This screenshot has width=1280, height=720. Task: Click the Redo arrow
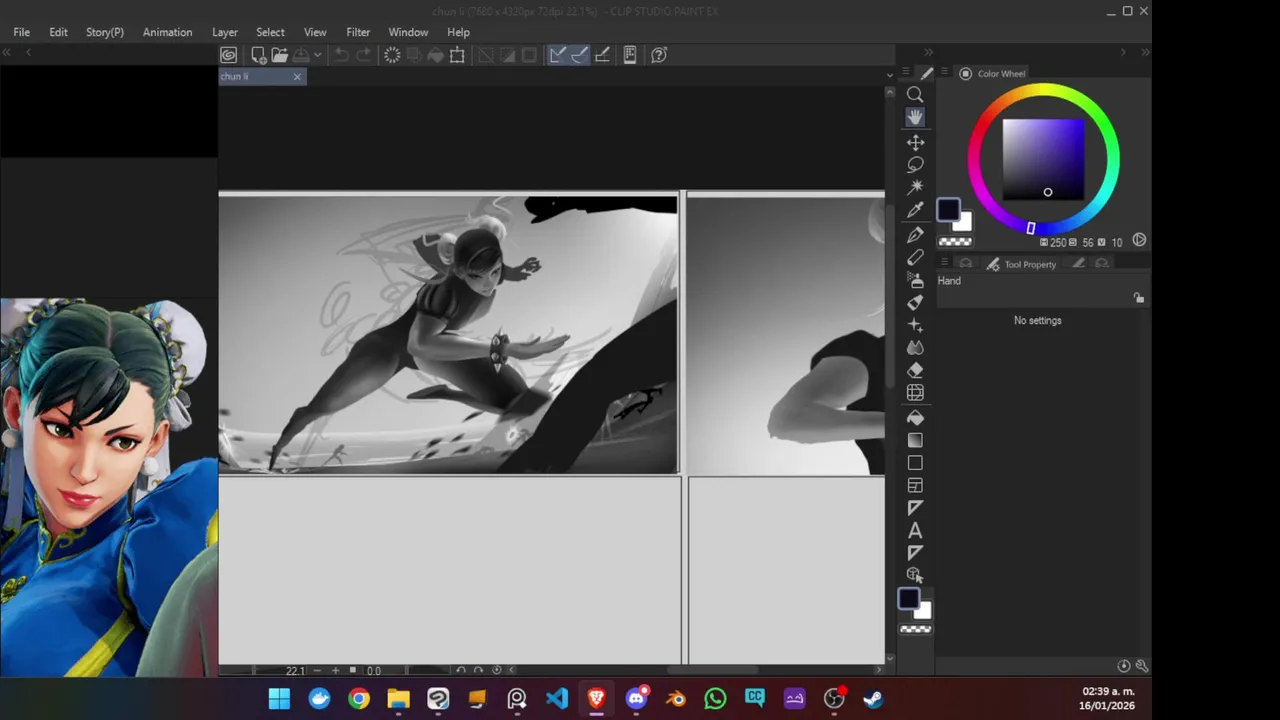pos(364,55)
